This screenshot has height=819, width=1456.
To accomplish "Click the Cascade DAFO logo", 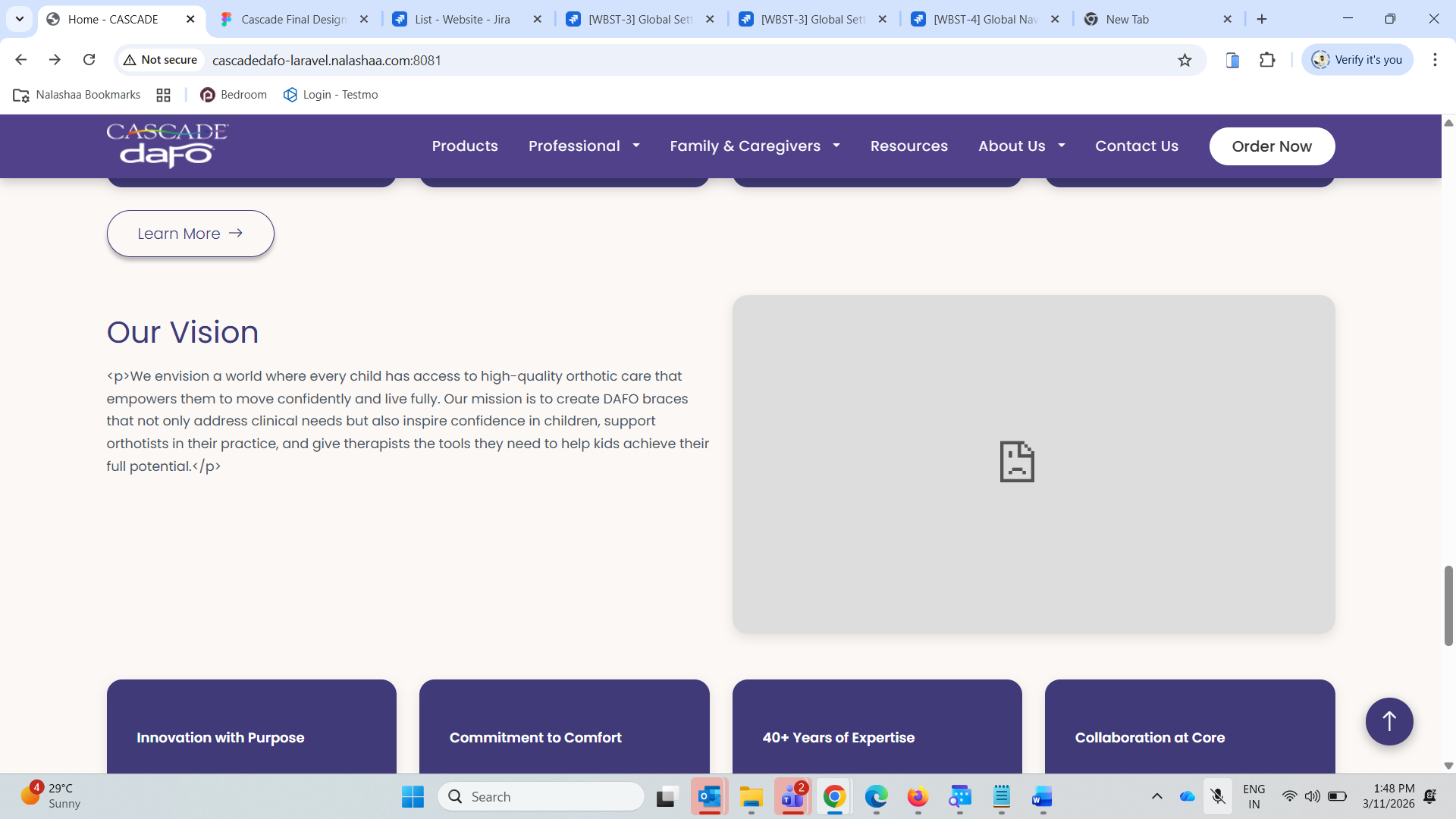I will coord(167,145).
